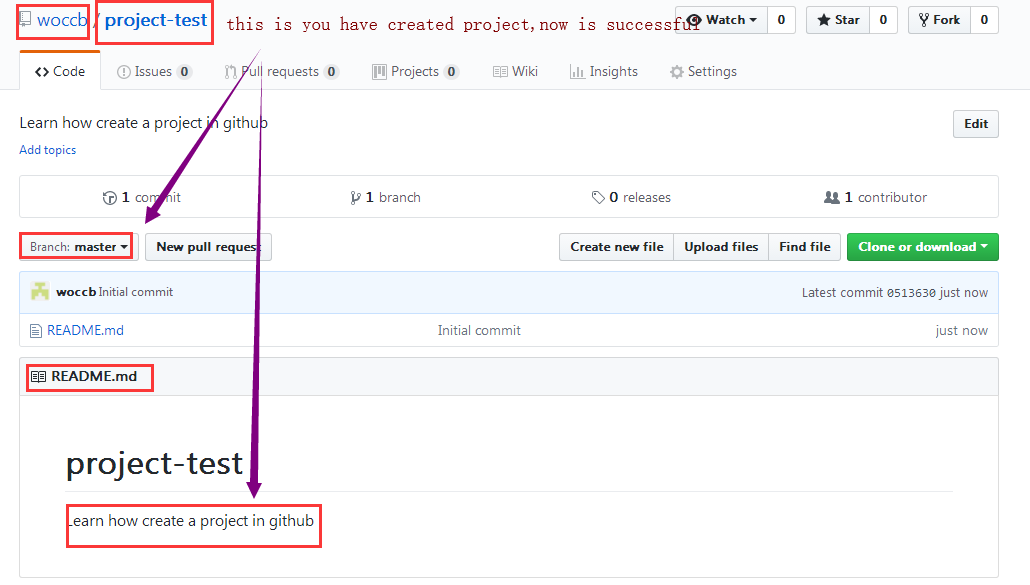Click Initial commit message beside woccb

click(136, 292)
